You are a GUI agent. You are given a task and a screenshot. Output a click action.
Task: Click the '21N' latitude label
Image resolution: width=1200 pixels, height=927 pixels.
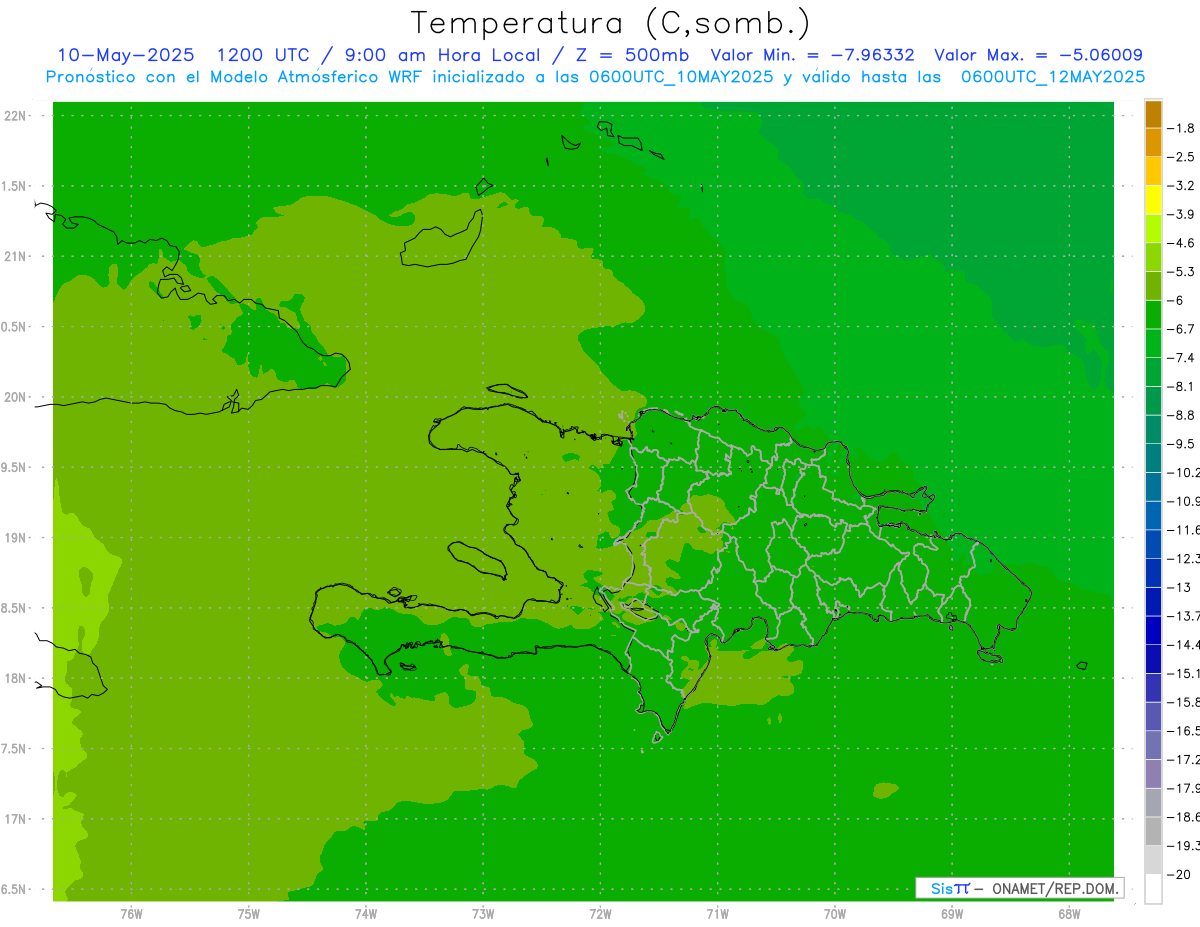(14, 257)
